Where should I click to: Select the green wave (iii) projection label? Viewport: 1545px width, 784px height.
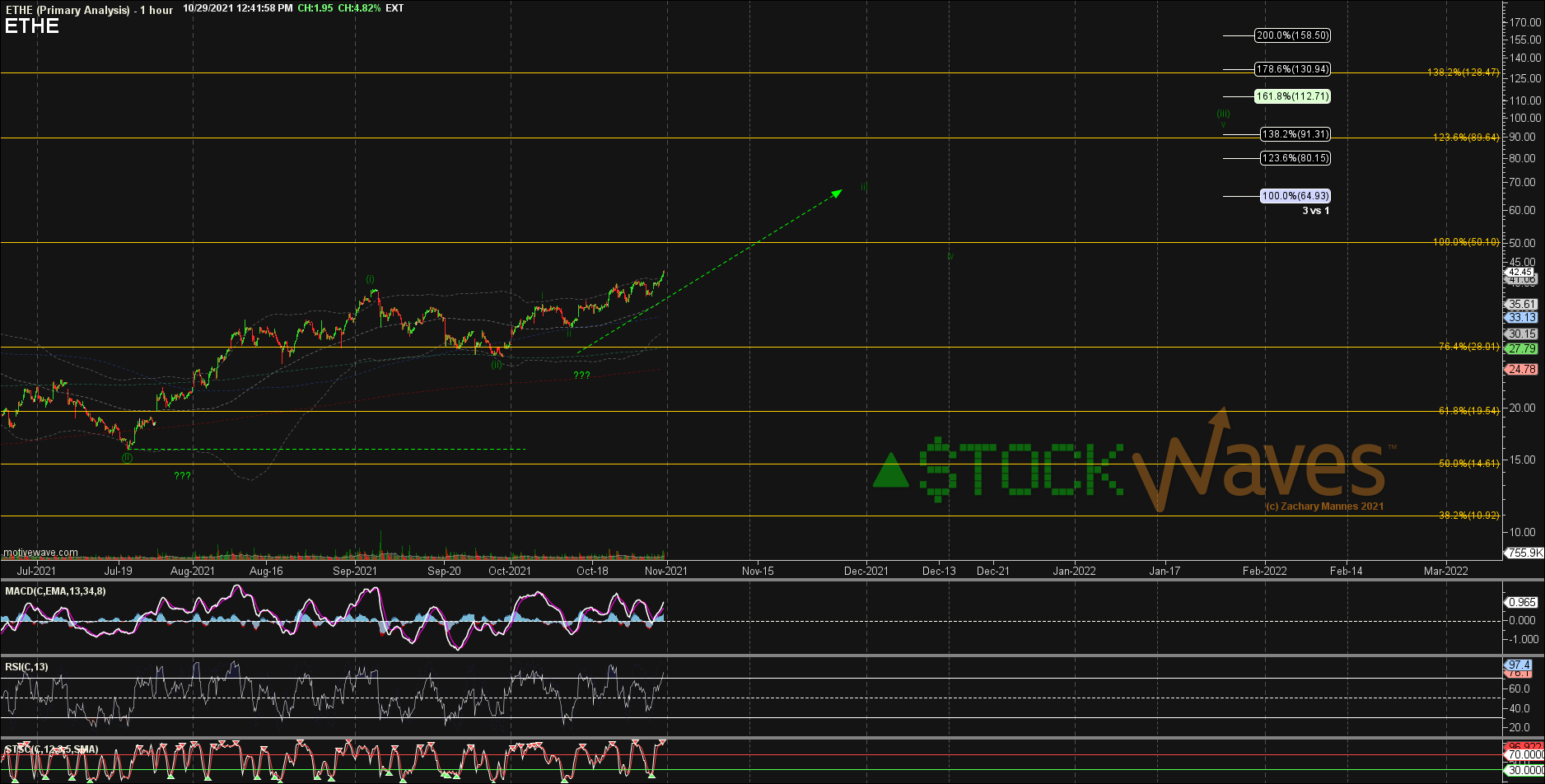tap(1224, 114)
